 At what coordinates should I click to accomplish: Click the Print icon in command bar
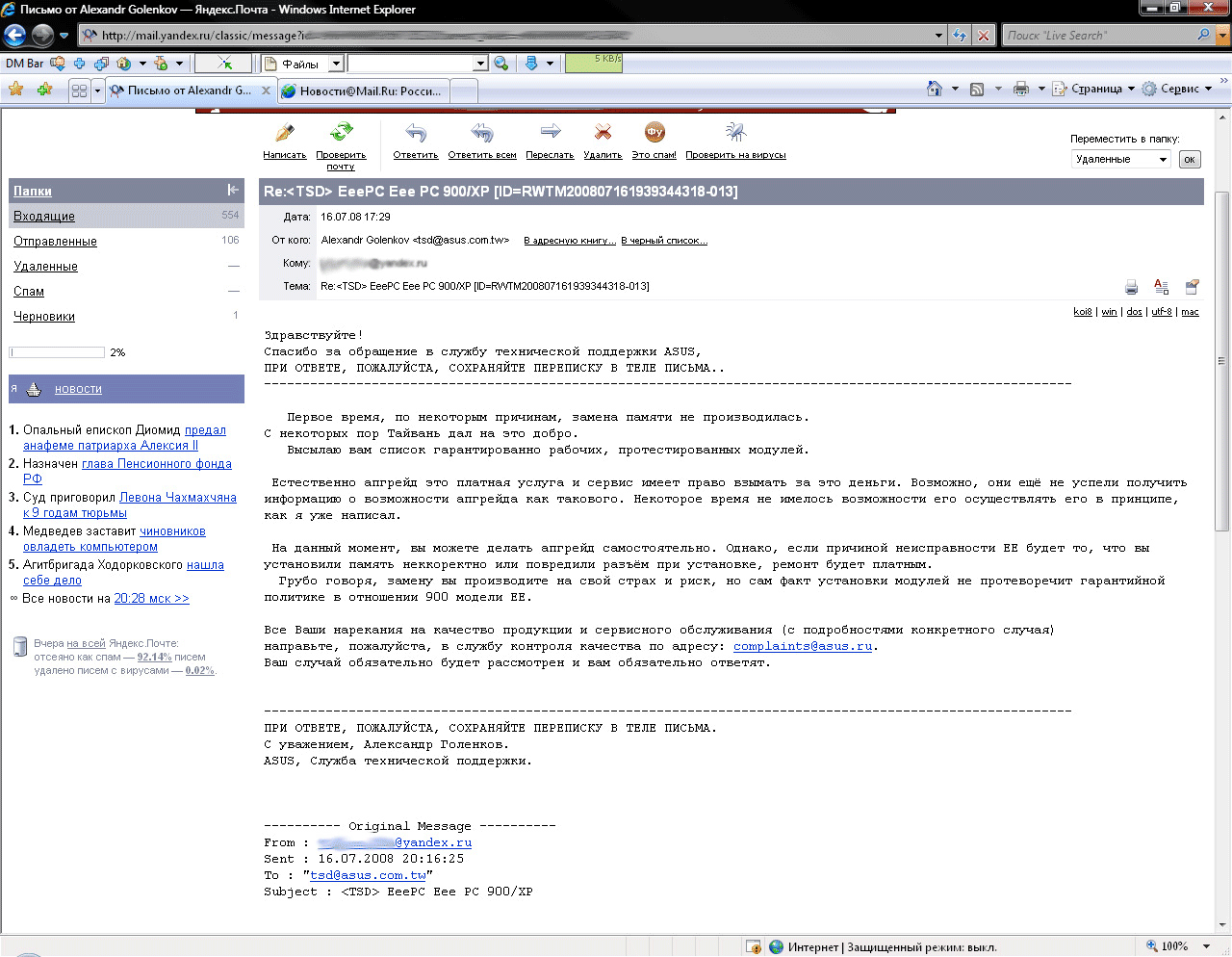(1021, 89)
